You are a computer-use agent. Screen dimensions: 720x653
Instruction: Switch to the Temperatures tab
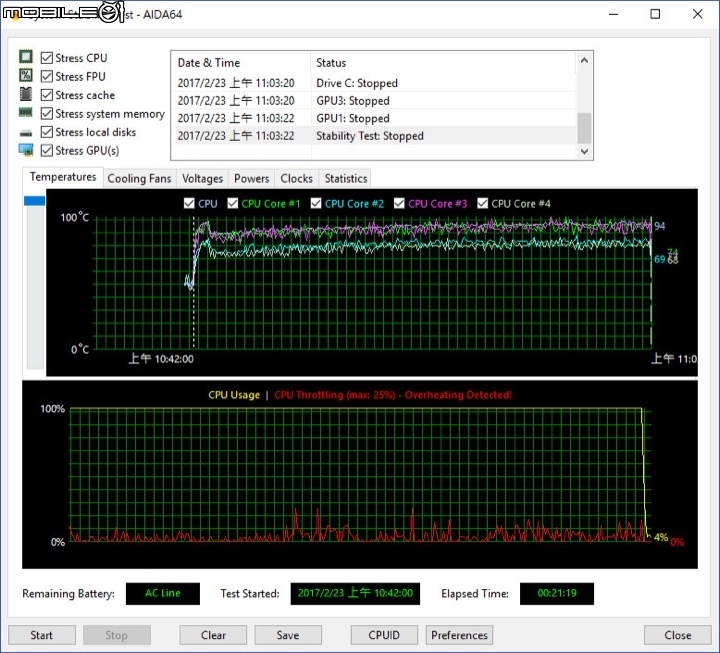[x=63, y=177]
